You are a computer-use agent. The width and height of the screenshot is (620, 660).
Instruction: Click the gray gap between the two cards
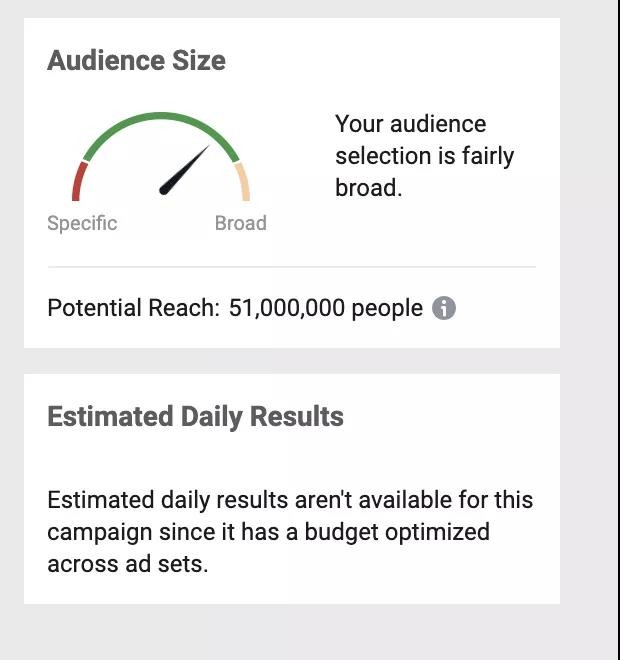[291, 361]
